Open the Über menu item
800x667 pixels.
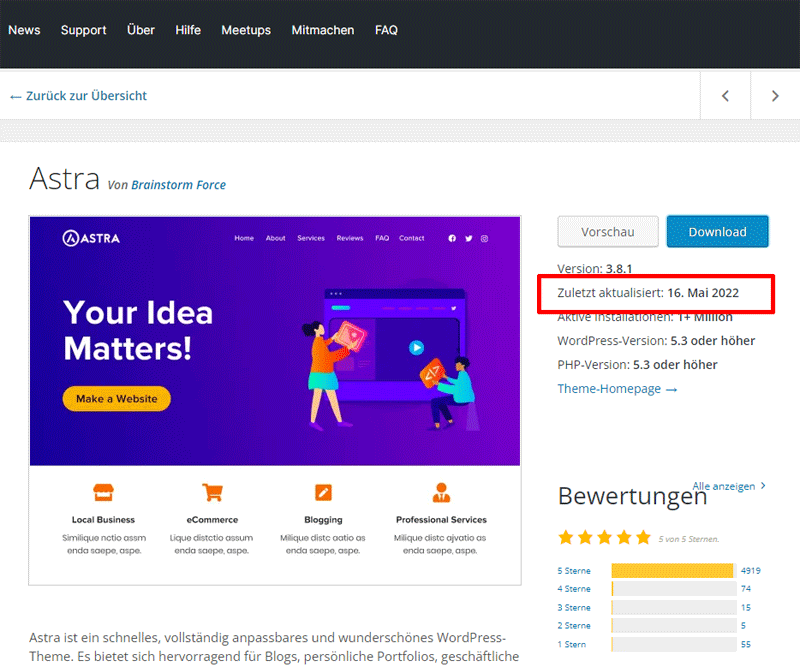click(x=141, y=30)
